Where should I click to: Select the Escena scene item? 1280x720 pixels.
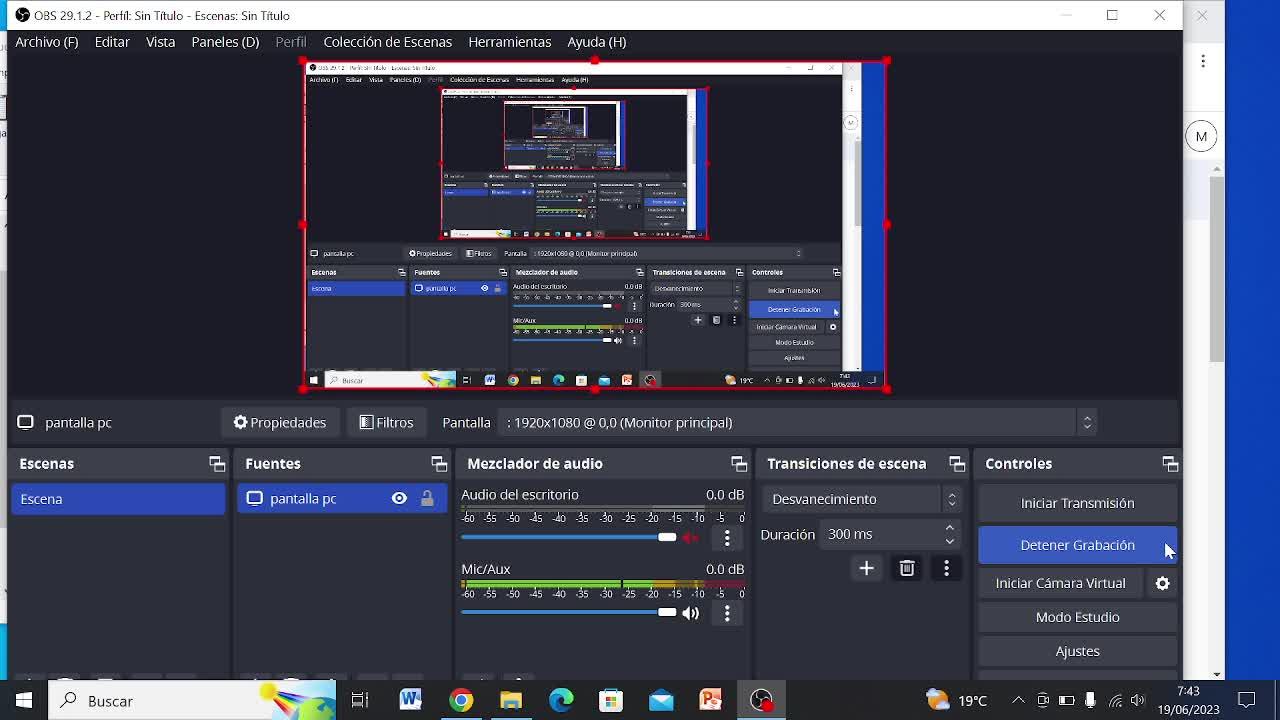tap(118, 499)
